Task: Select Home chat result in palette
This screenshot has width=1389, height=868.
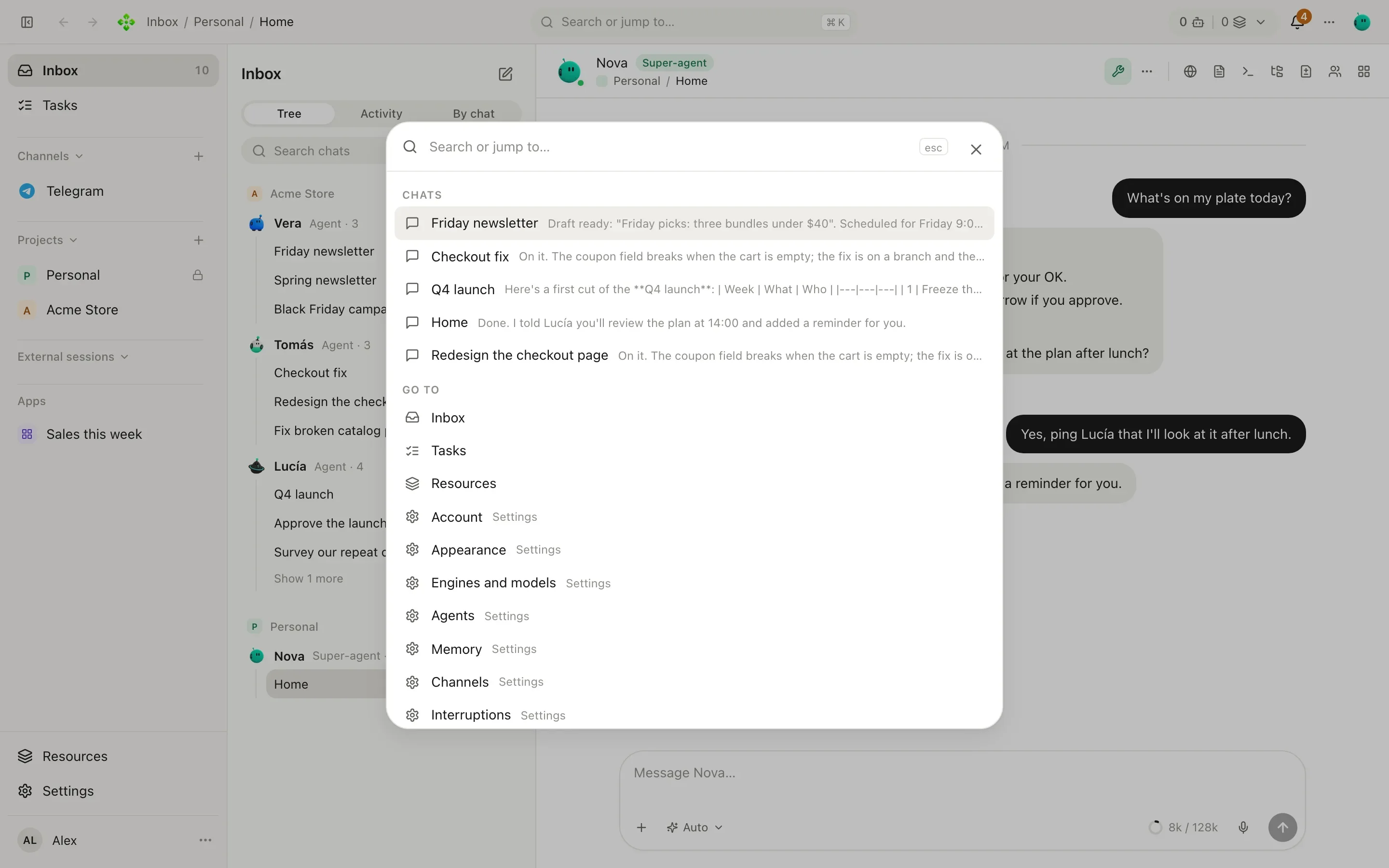Action: (694, 323)
